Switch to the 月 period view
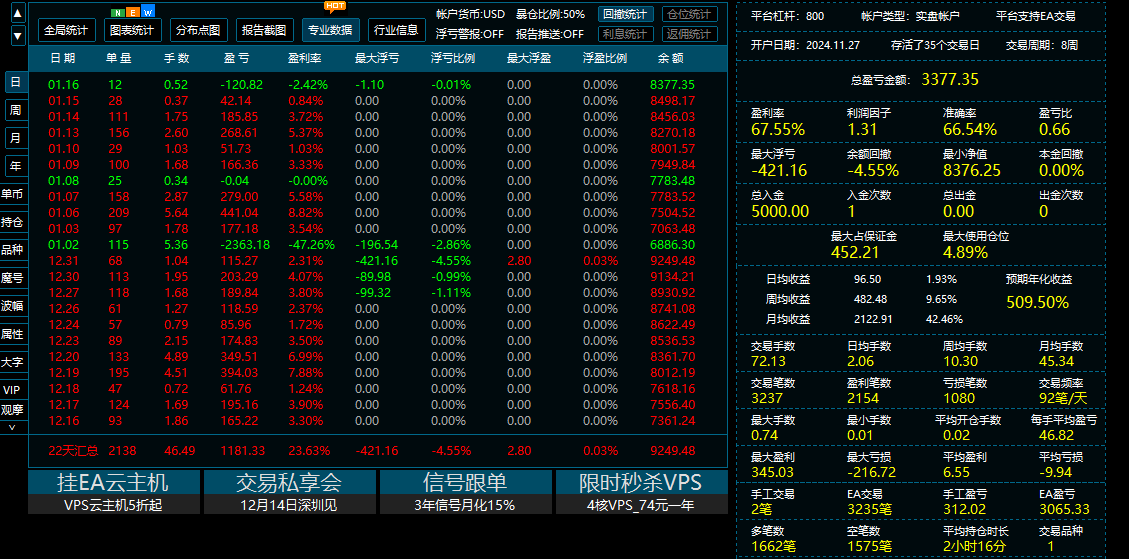 (15, 138)
